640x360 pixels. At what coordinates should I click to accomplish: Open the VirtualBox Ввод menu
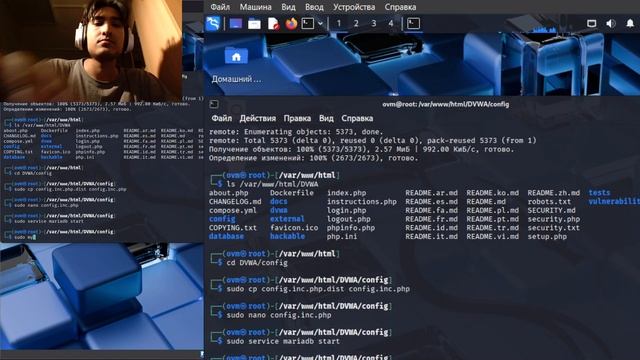click(314, 7)
